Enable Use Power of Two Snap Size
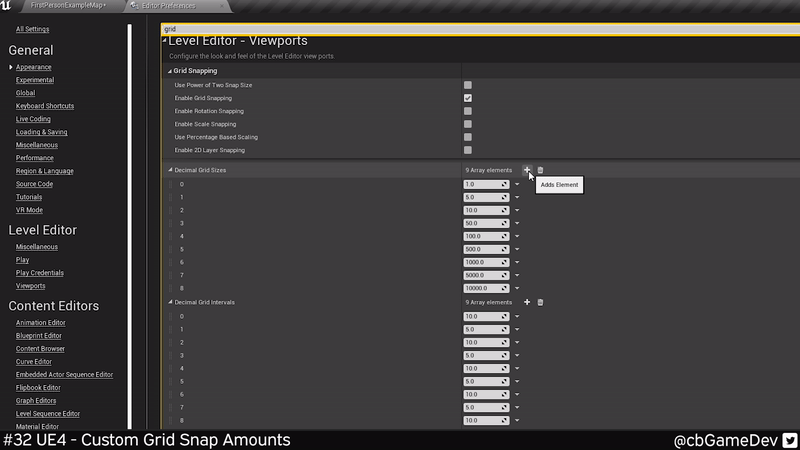Viewport: 800px width, 450px height. 468,85
